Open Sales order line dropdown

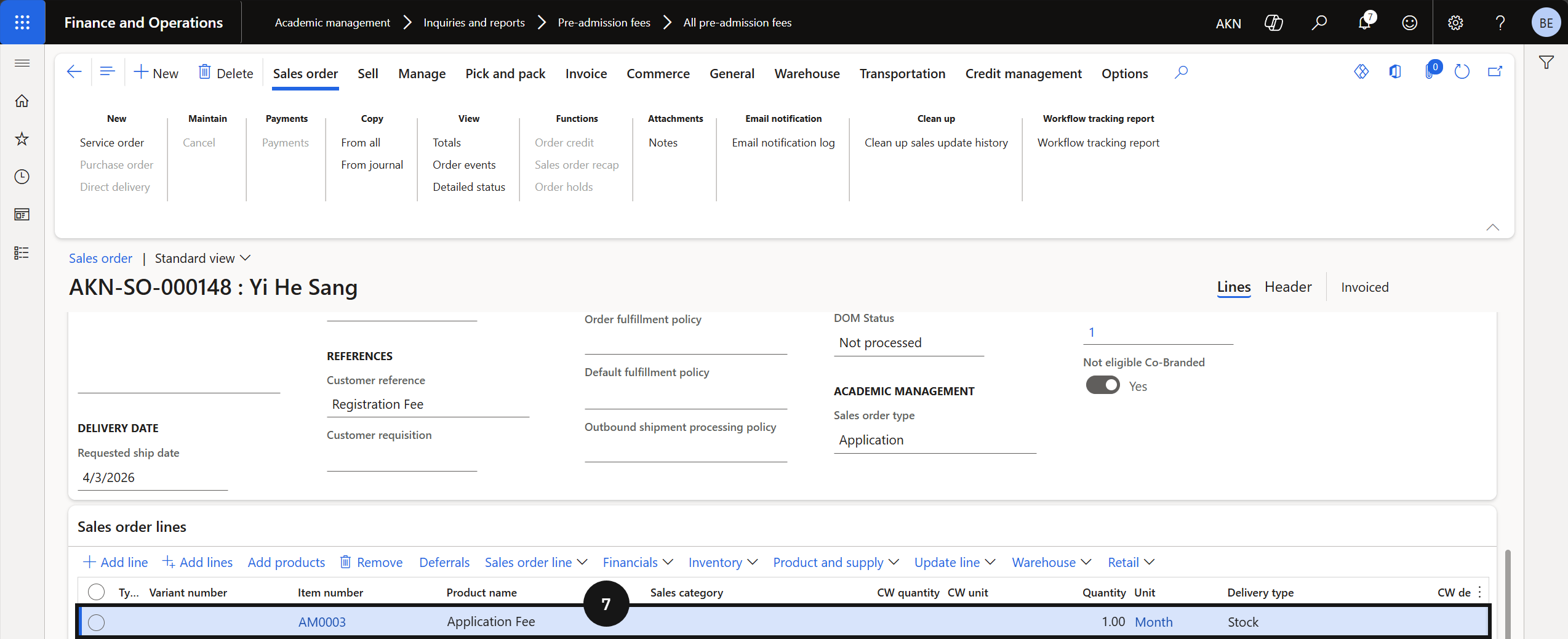click(x=536, y=562)
